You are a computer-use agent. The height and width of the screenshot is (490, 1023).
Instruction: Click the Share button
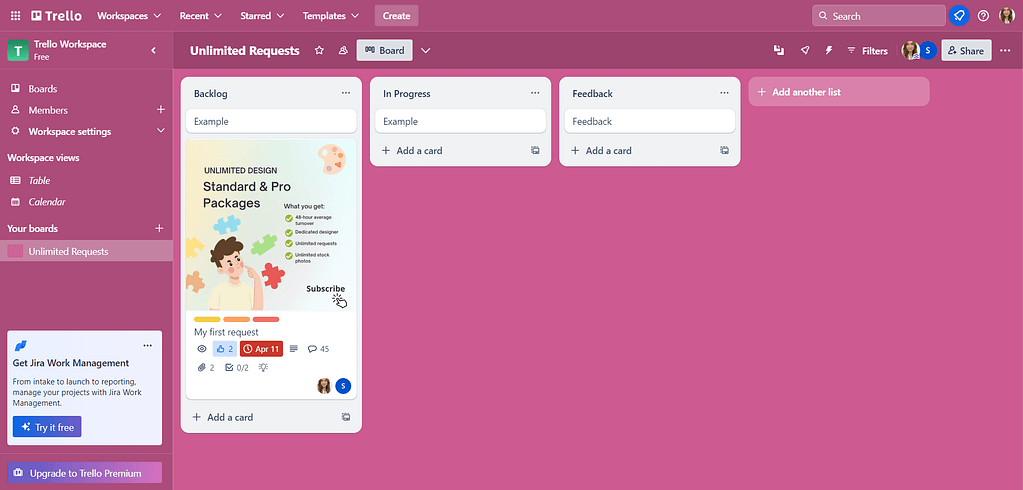tap(966, 50)
